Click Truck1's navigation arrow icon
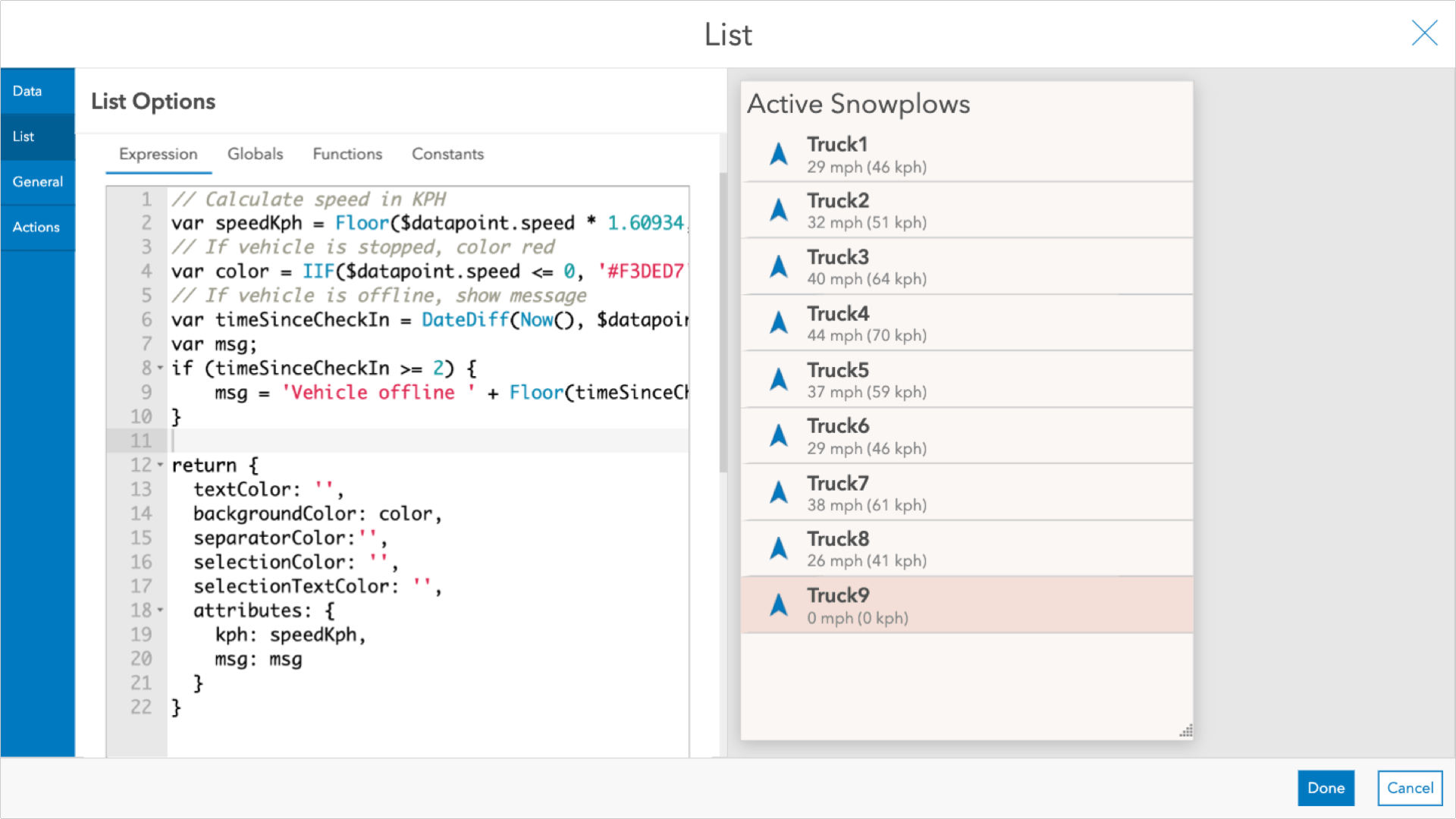The image size is (1456, 819). [779, 153]
